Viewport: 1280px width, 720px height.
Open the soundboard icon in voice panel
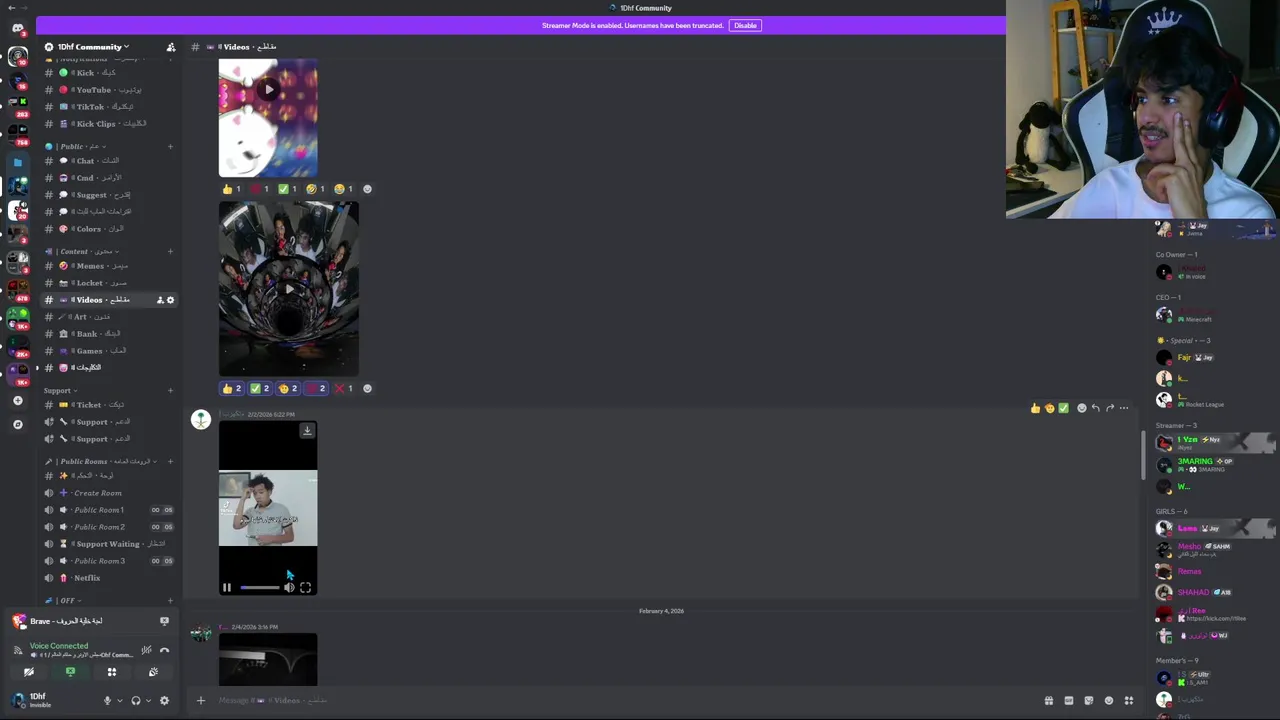pos(153,672)
